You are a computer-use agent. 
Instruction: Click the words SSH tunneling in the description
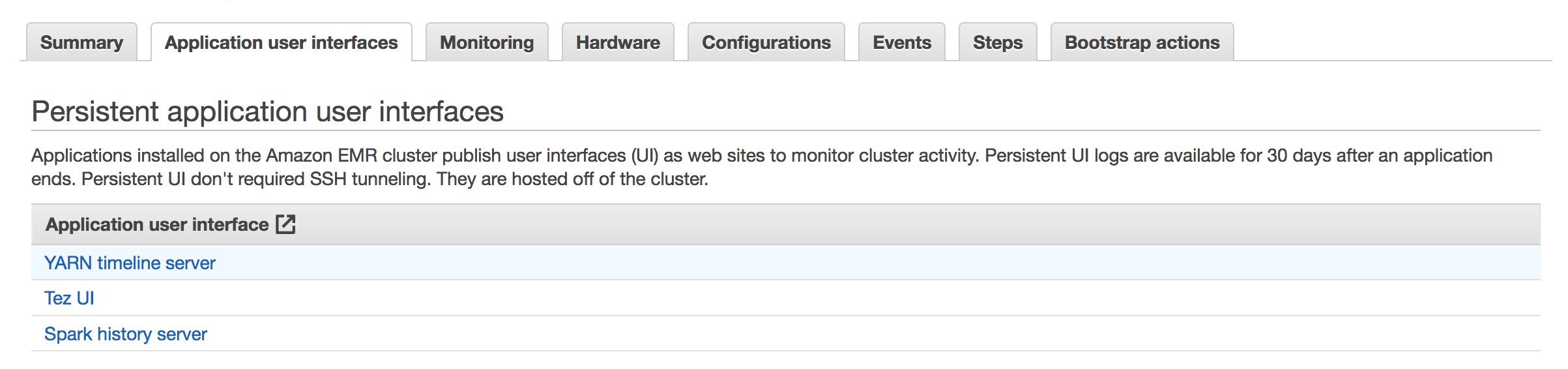click(370, 179)
